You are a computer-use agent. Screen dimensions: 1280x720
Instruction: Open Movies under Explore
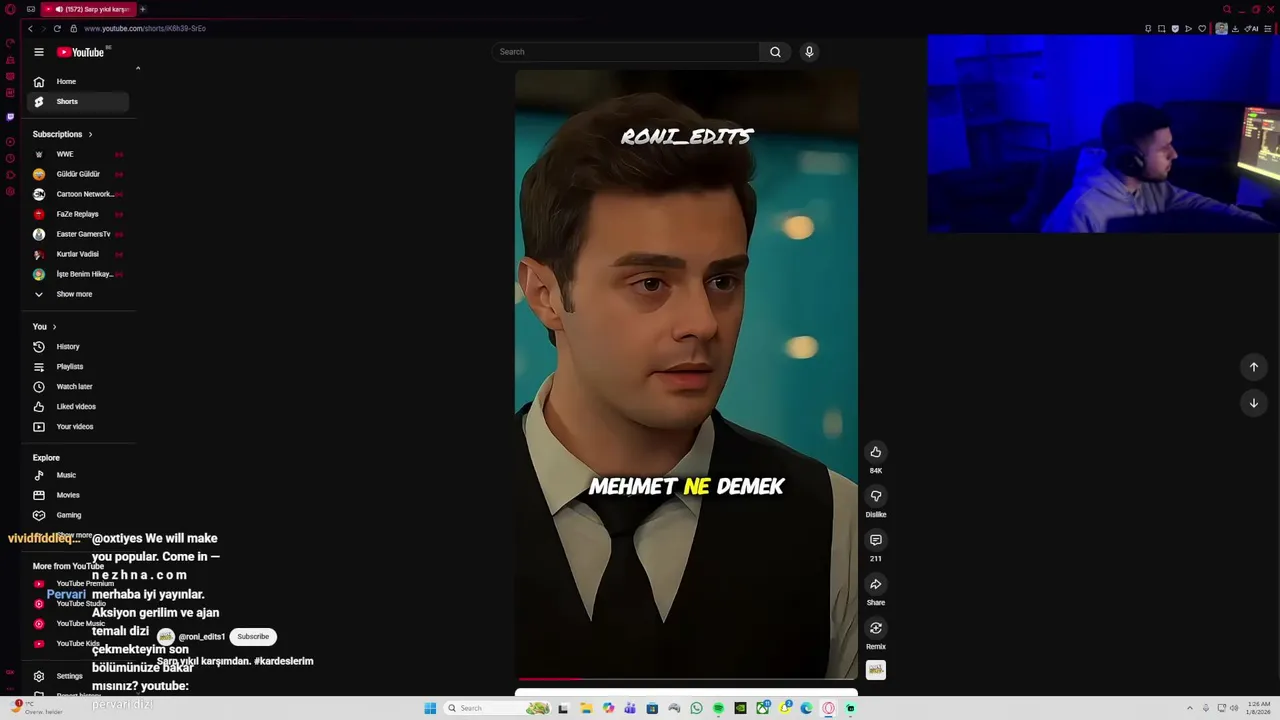[78, 495]
